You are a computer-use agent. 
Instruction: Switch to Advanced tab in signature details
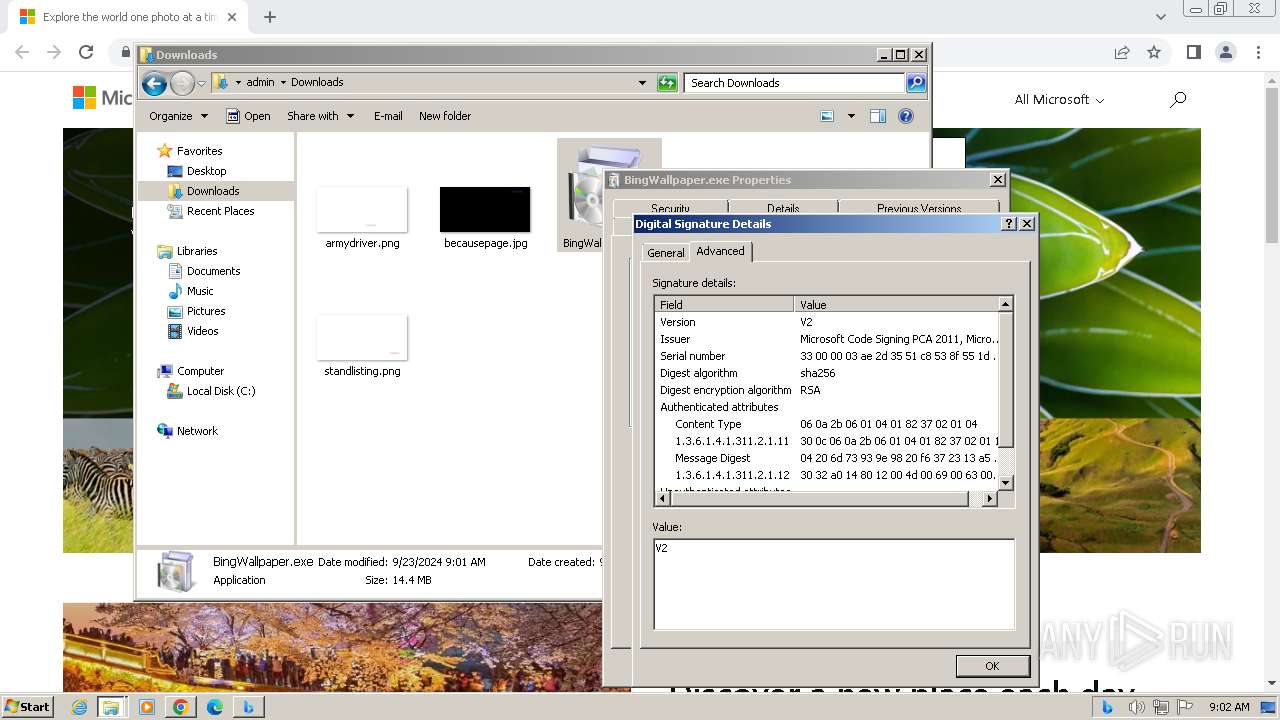(x=720, y=251)
